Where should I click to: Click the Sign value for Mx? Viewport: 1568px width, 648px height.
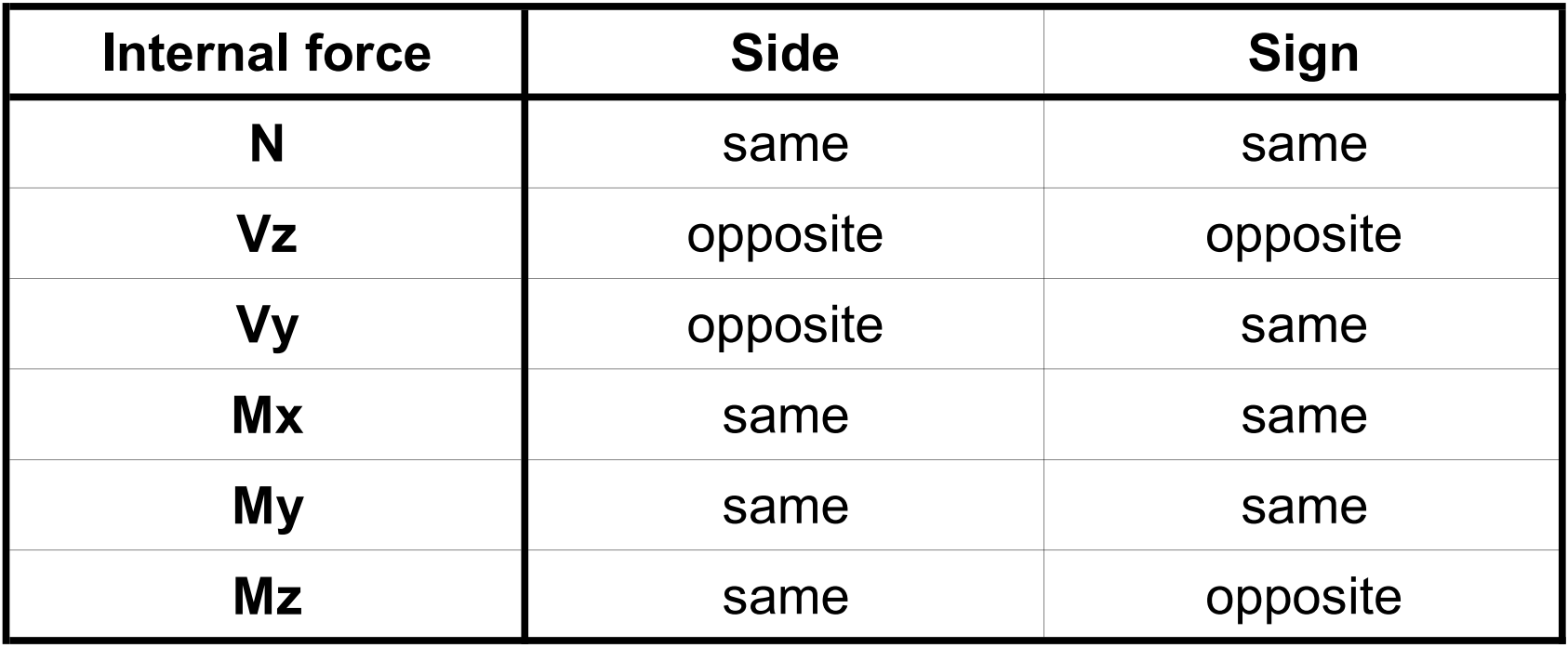coord(1303,416)
